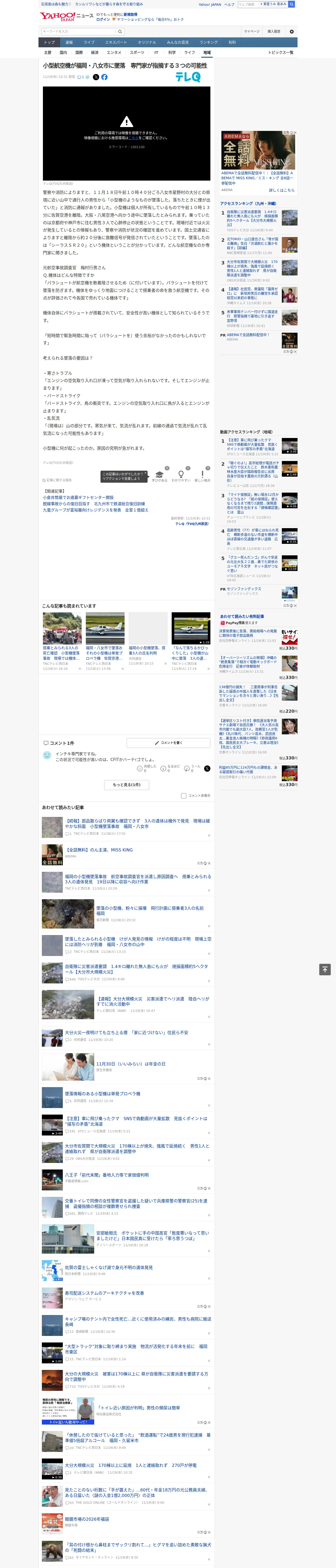Click うーん reaction on comment
Viewport: 336px width, 1568px height.
(x=187, y=769)
